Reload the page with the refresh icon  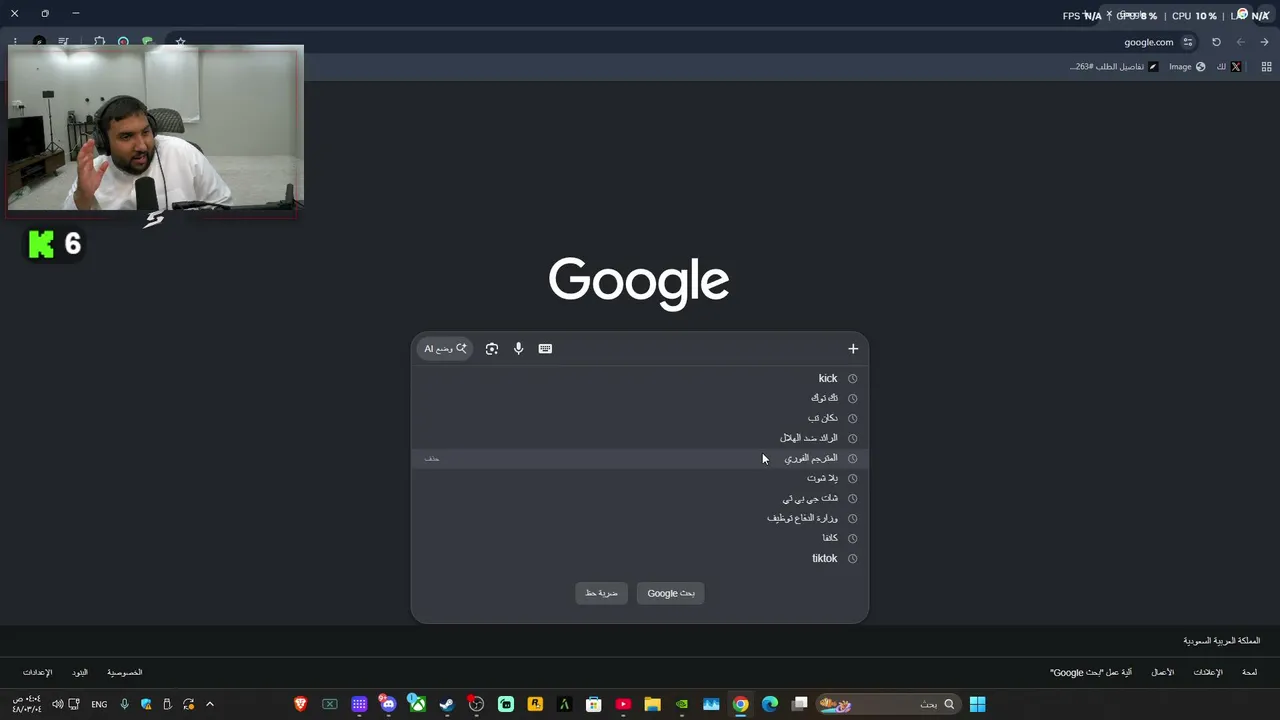pyautogui.click(x=1216, y=42)
